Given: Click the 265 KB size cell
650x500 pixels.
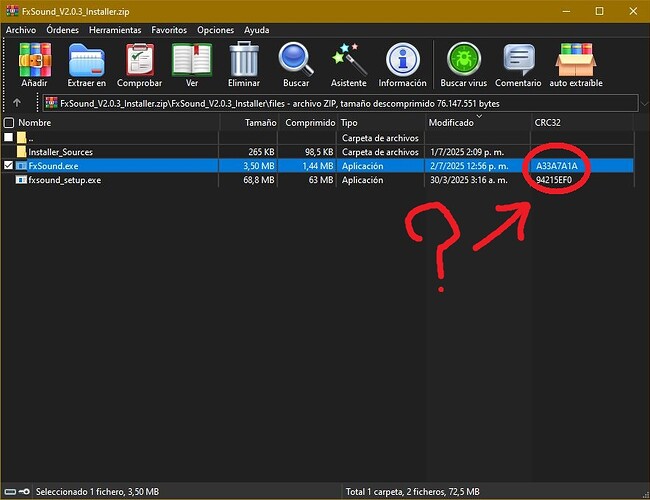Looking at the screenshot, I should 261,152.
